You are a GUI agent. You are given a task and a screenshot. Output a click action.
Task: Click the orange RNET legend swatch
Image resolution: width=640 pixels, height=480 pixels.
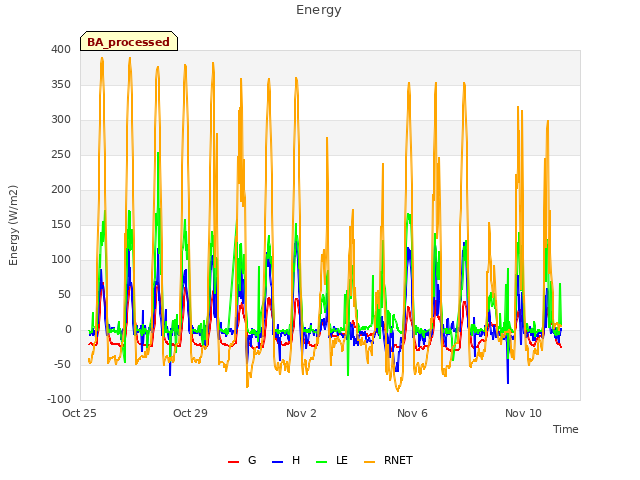(x=369, y=462)
